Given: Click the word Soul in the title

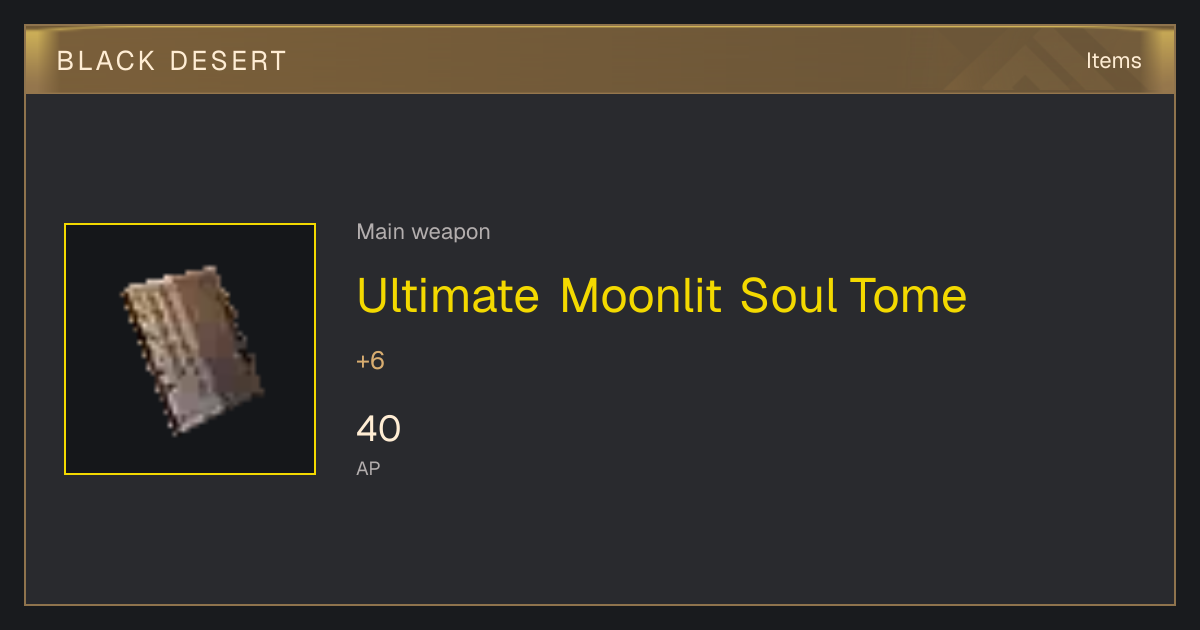Looking at the screenshot, I should [789, 296].
